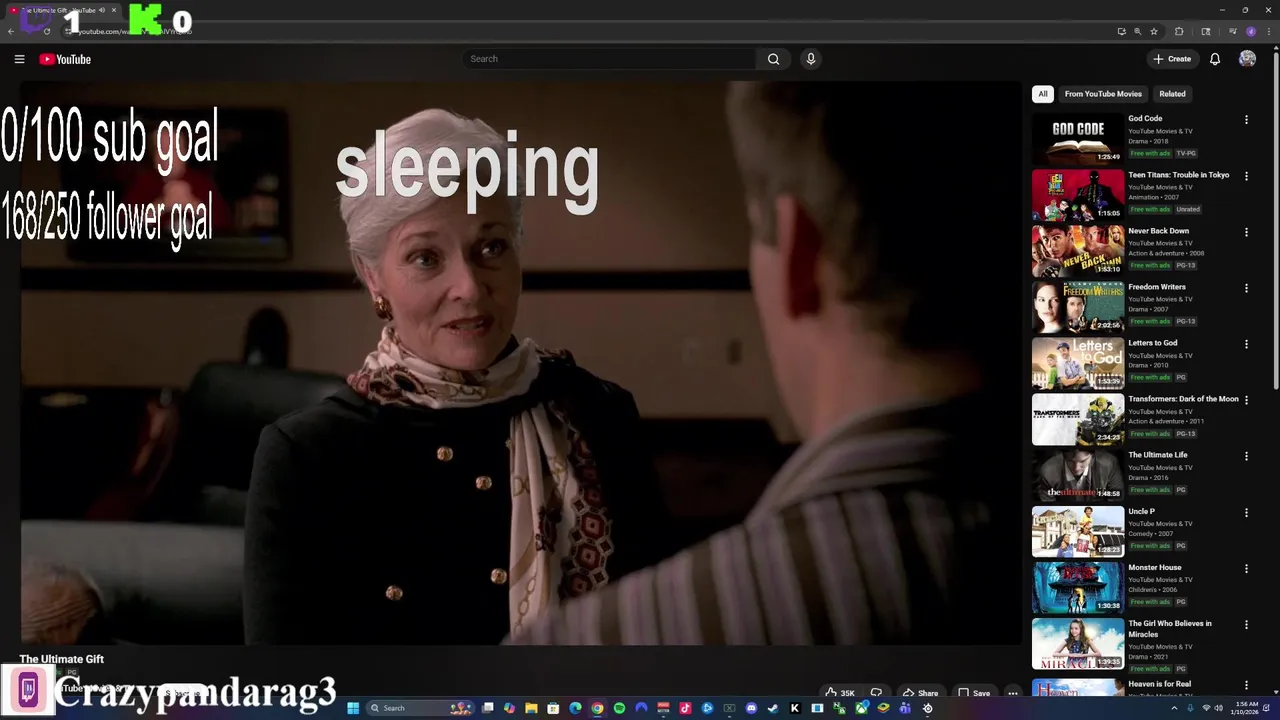
Task: Open the Chrome profile avatar
Action: tap(1250, 31)
